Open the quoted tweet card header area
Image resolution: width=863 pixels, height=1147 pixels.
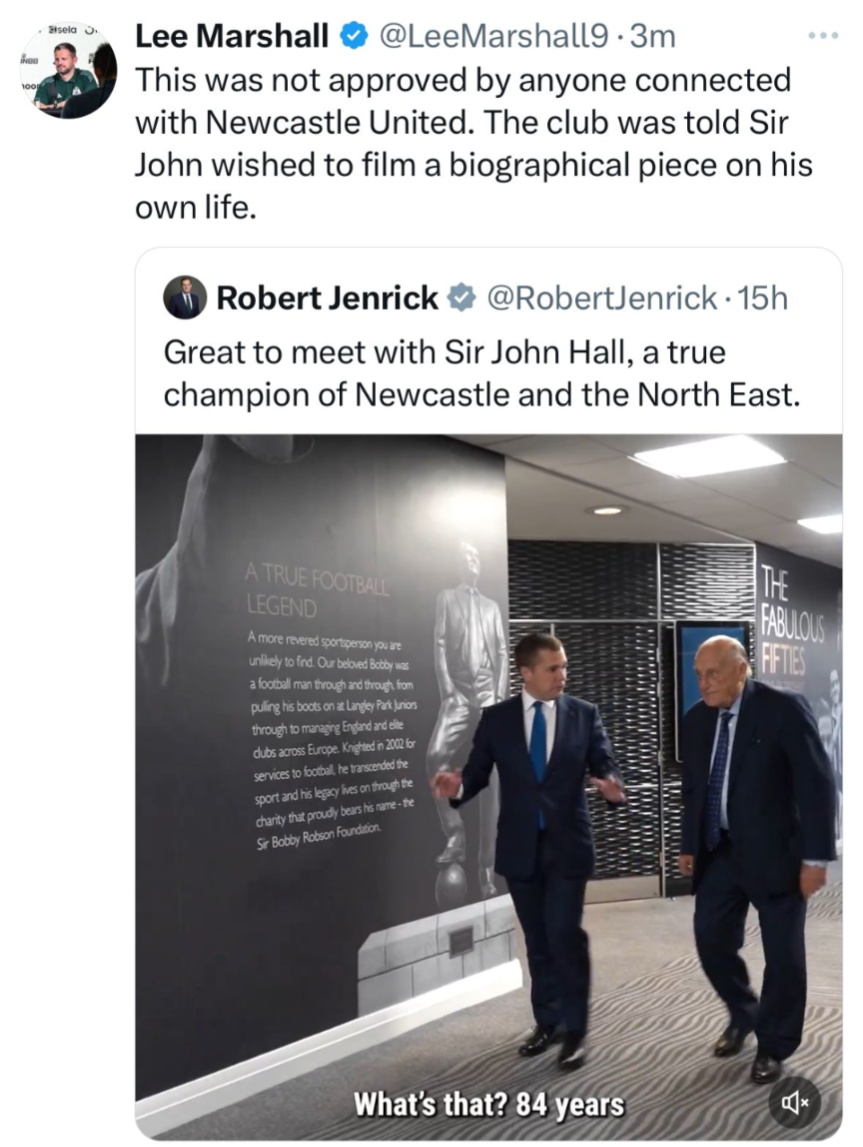click(489, 298)
